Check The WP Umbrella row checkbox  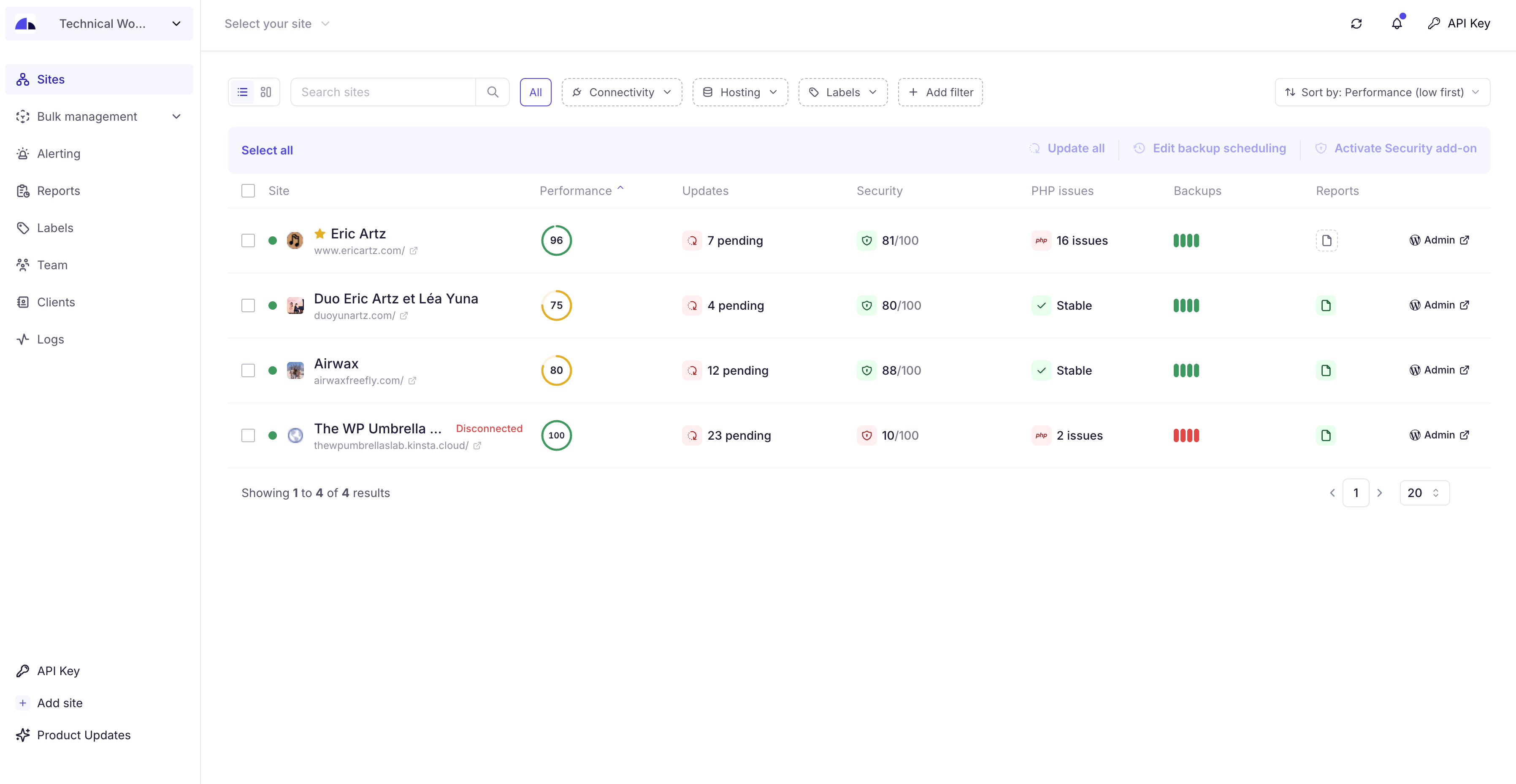coord(248,435)
